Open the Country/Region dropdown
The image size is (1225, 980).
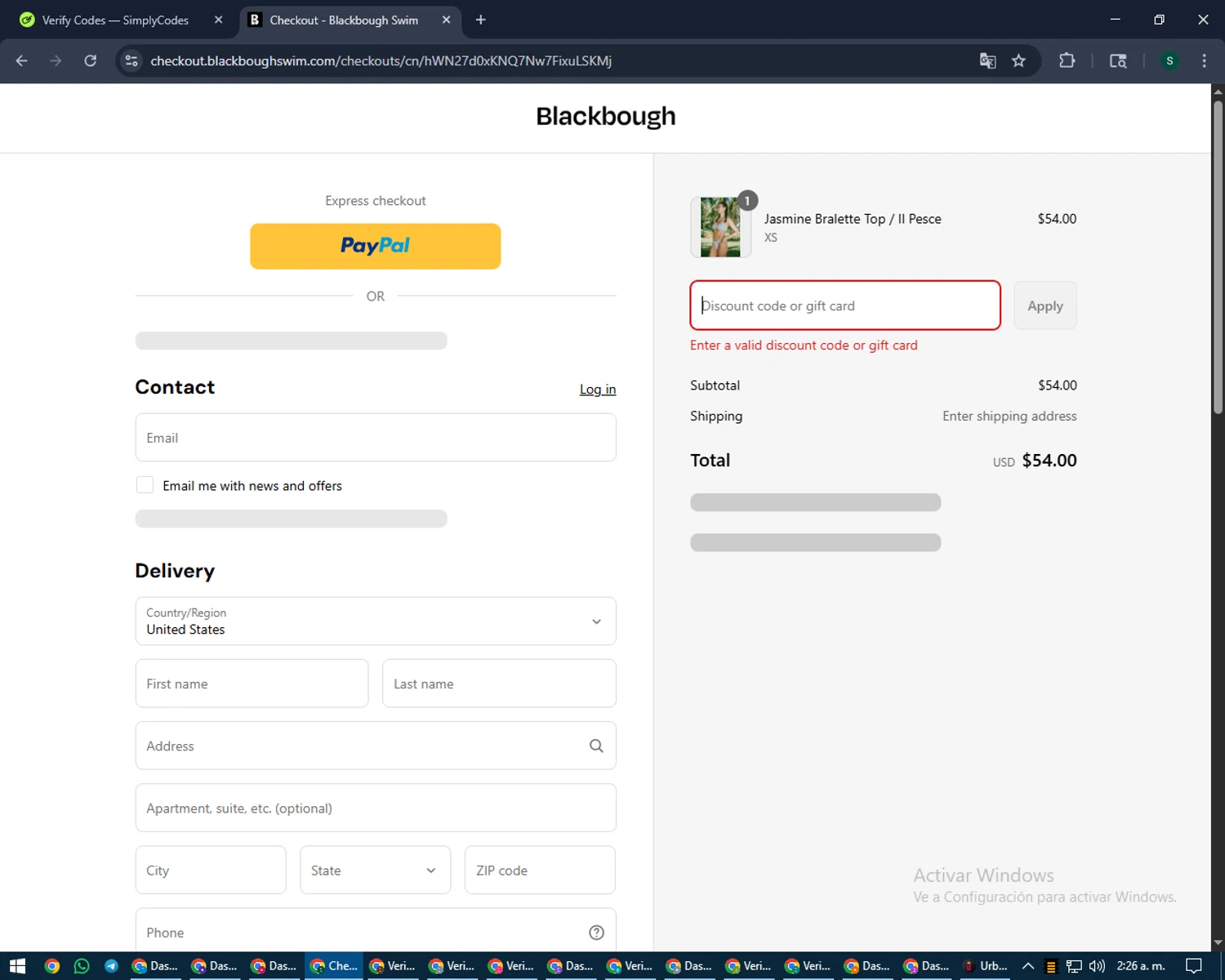pyautogui.click(x=376, y=621)
